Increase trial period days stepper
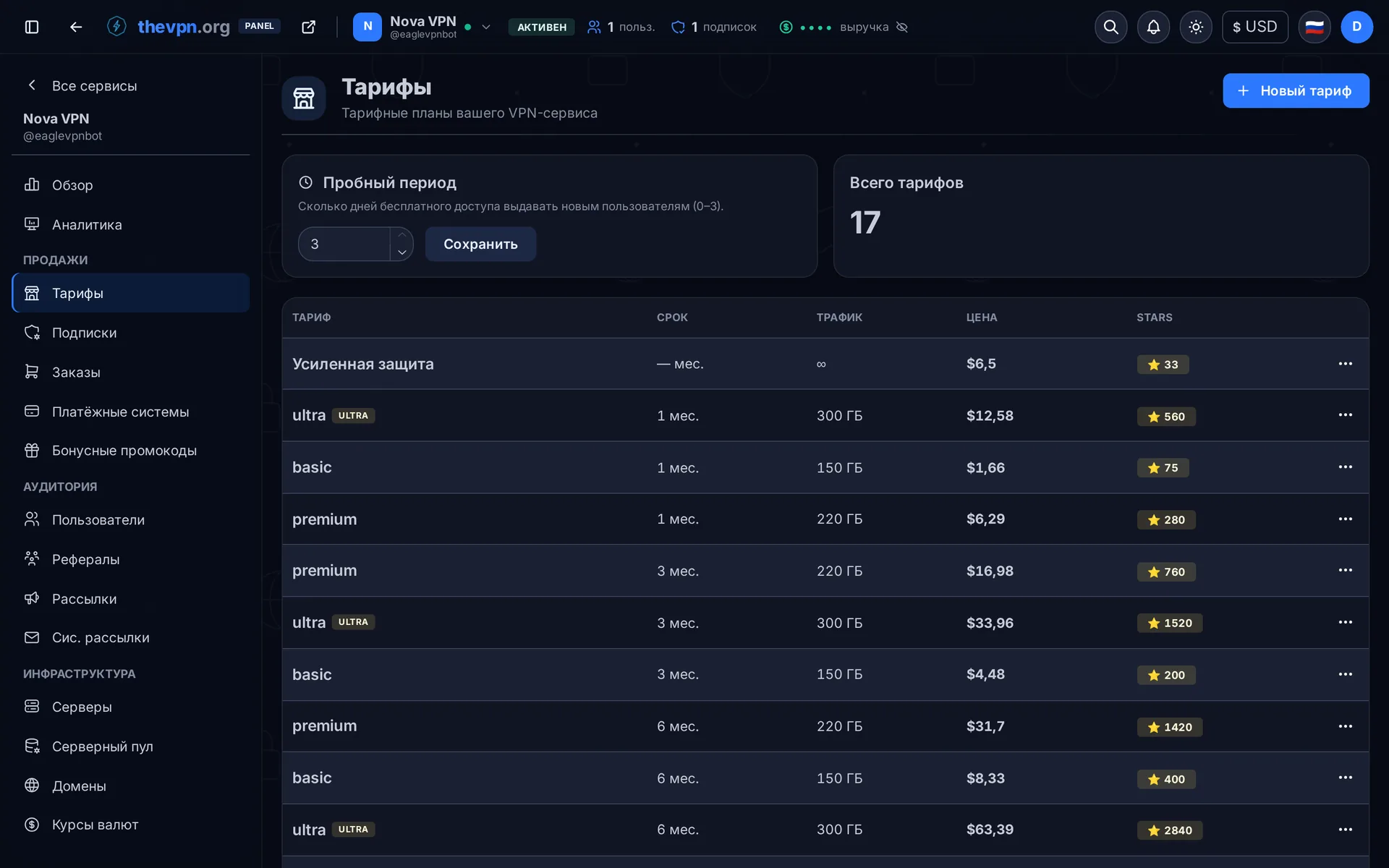Screen dimensions: 1389x868 (402, 235)
